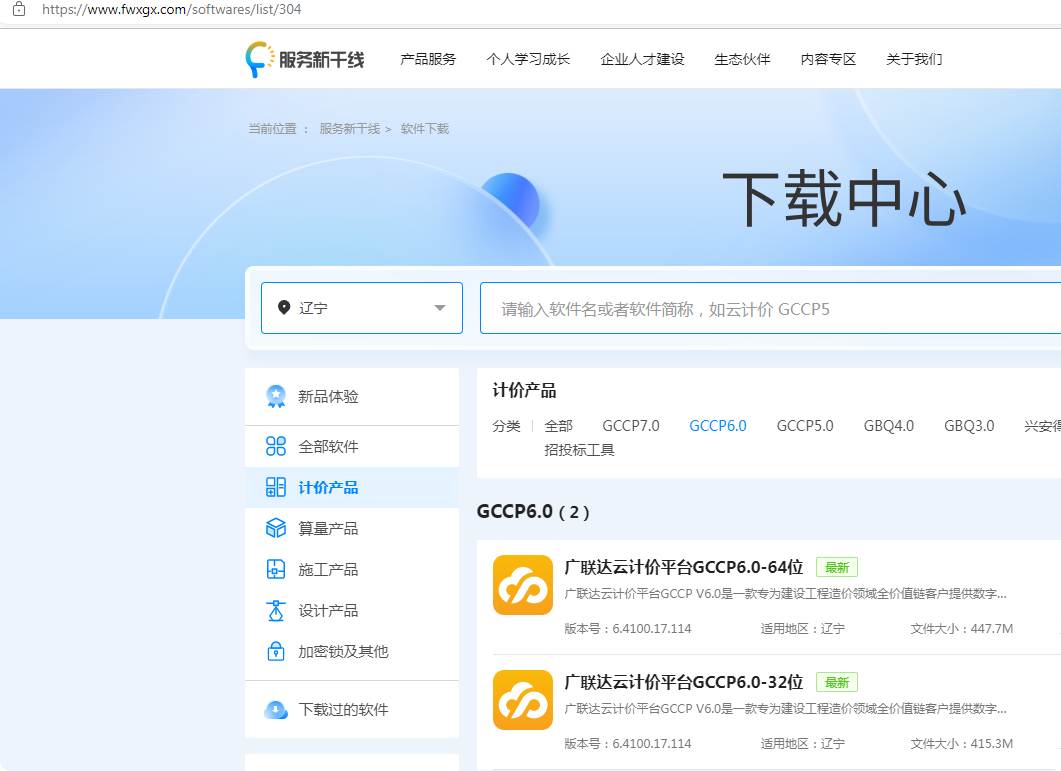The width and height of the screenshot is (1061, 771).
Task: Select 算量产品 in the sidebar
Action: pos(352,529)
